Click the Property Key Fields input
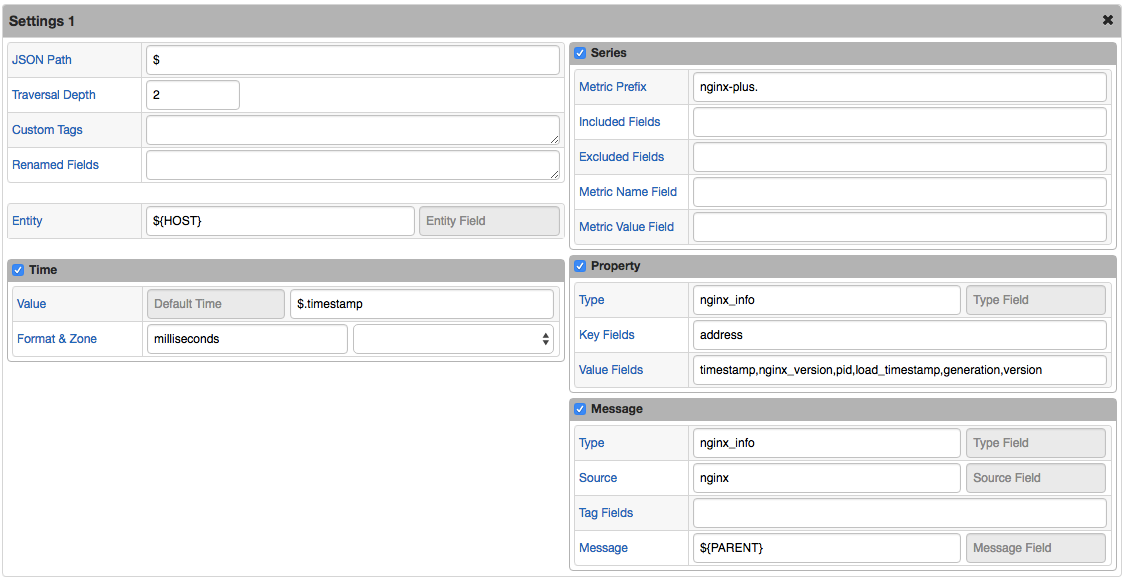The height and width of the screenshot is (580, 1127). [899, 335]
